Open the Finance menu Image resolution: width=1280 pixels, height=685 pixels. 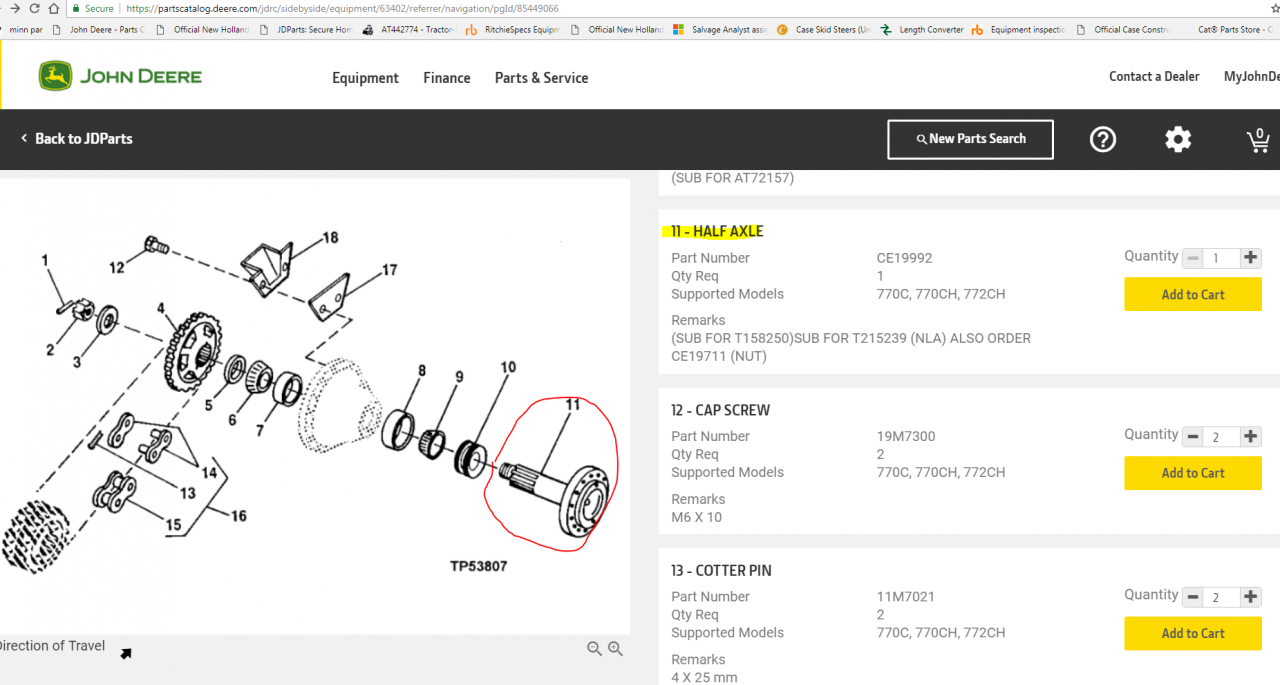[x=447, y=78]
